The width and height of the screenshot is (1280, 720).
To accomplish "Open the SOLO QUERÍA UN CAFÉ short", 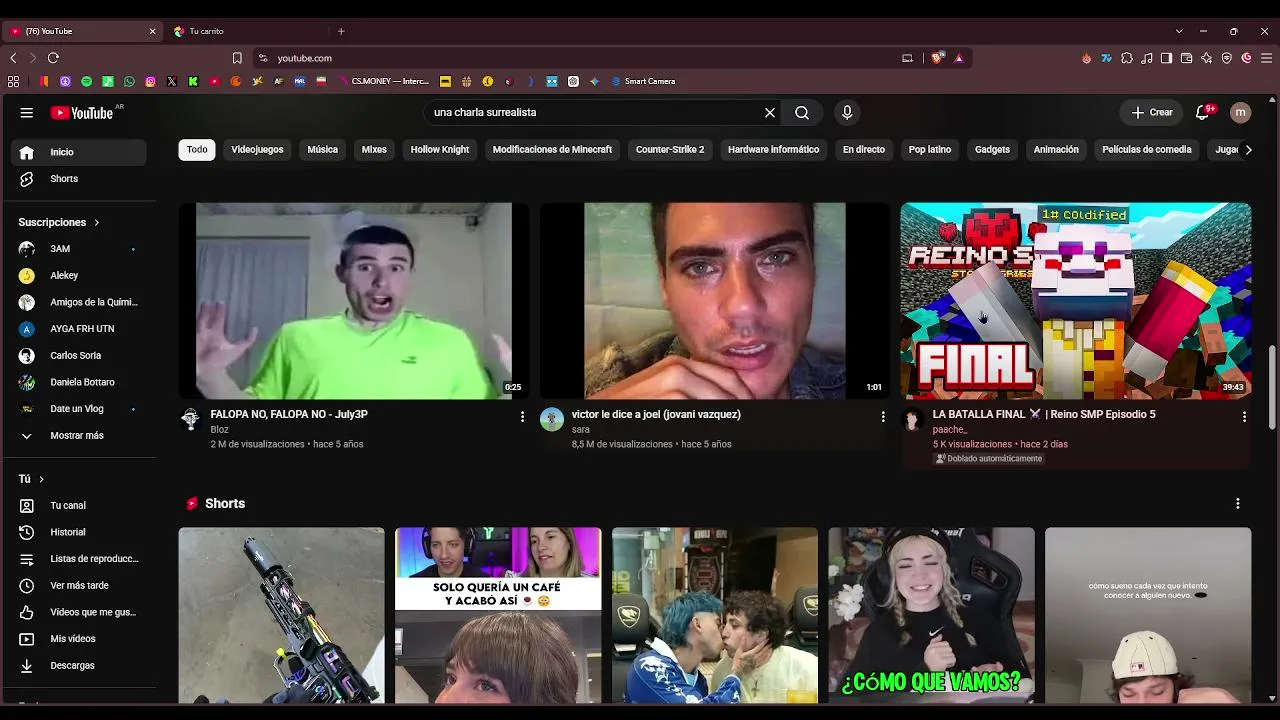I will [498, 615].
